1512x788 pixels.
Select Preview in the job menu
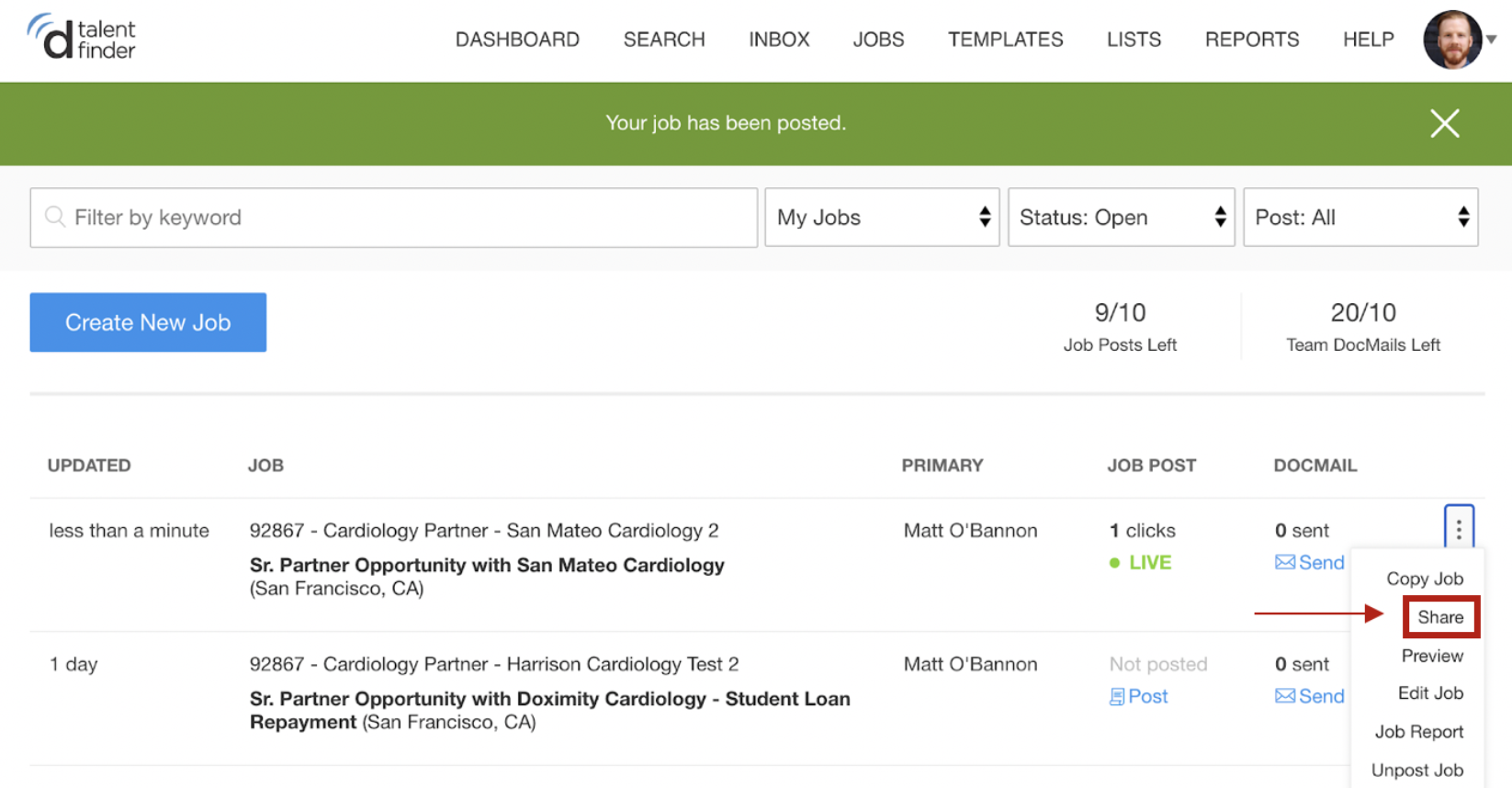click(1432, 656)
